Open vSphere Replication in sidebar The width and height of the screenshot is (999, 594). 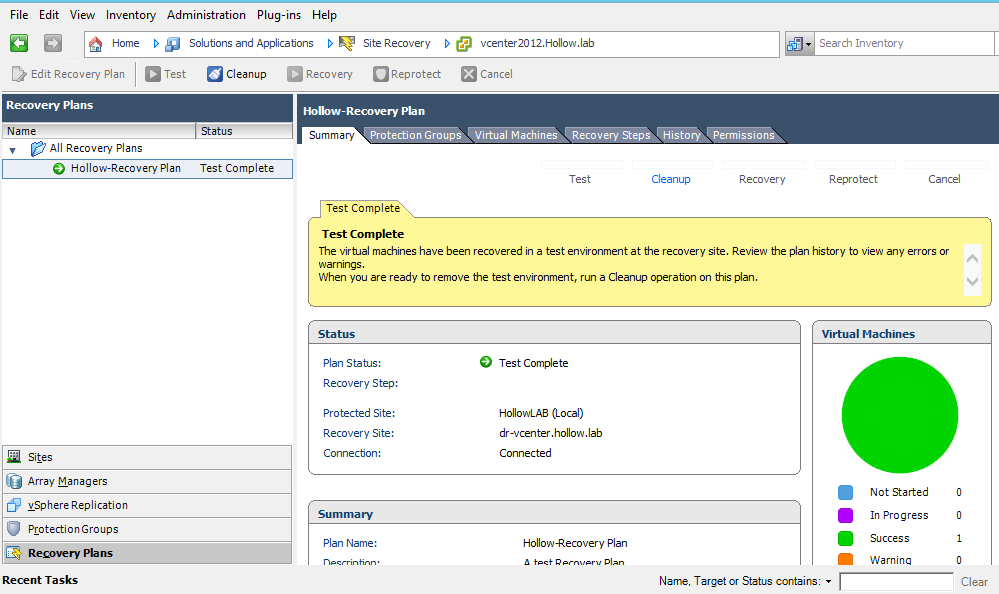pyautogui.click(x=77, y=505)
